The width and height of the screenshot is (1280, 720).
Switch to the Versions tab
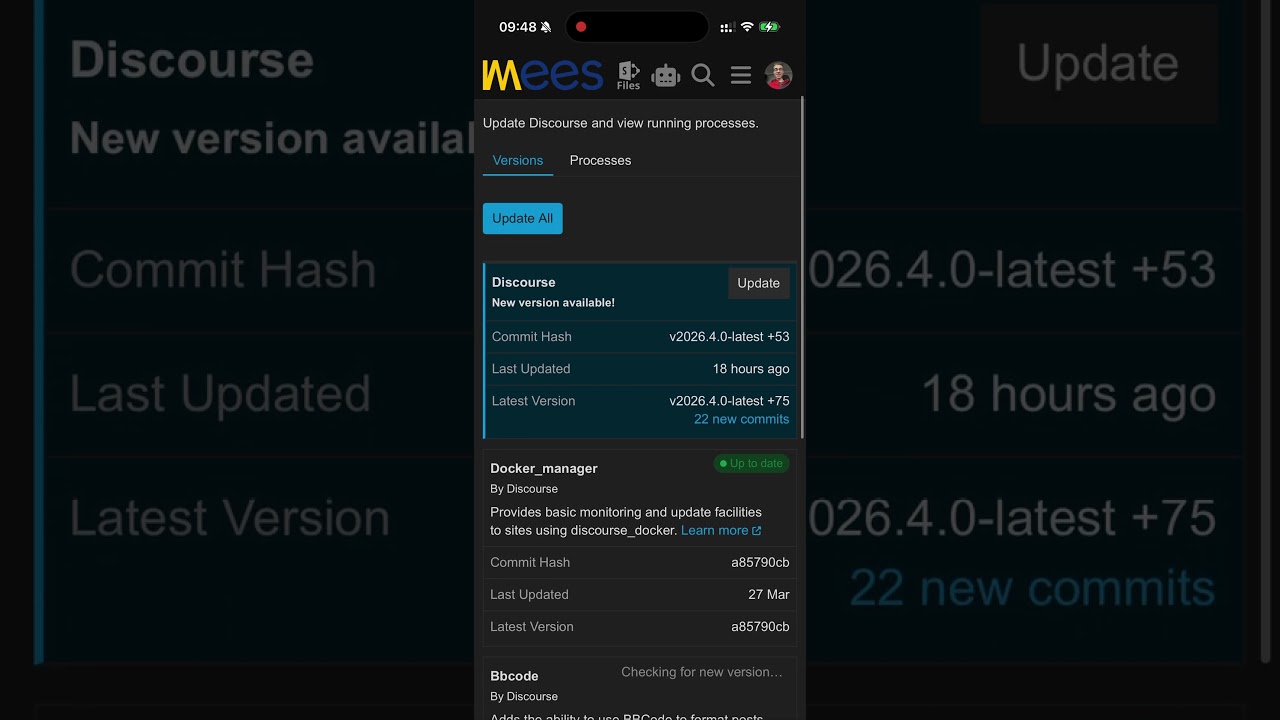tap(518, 160)
